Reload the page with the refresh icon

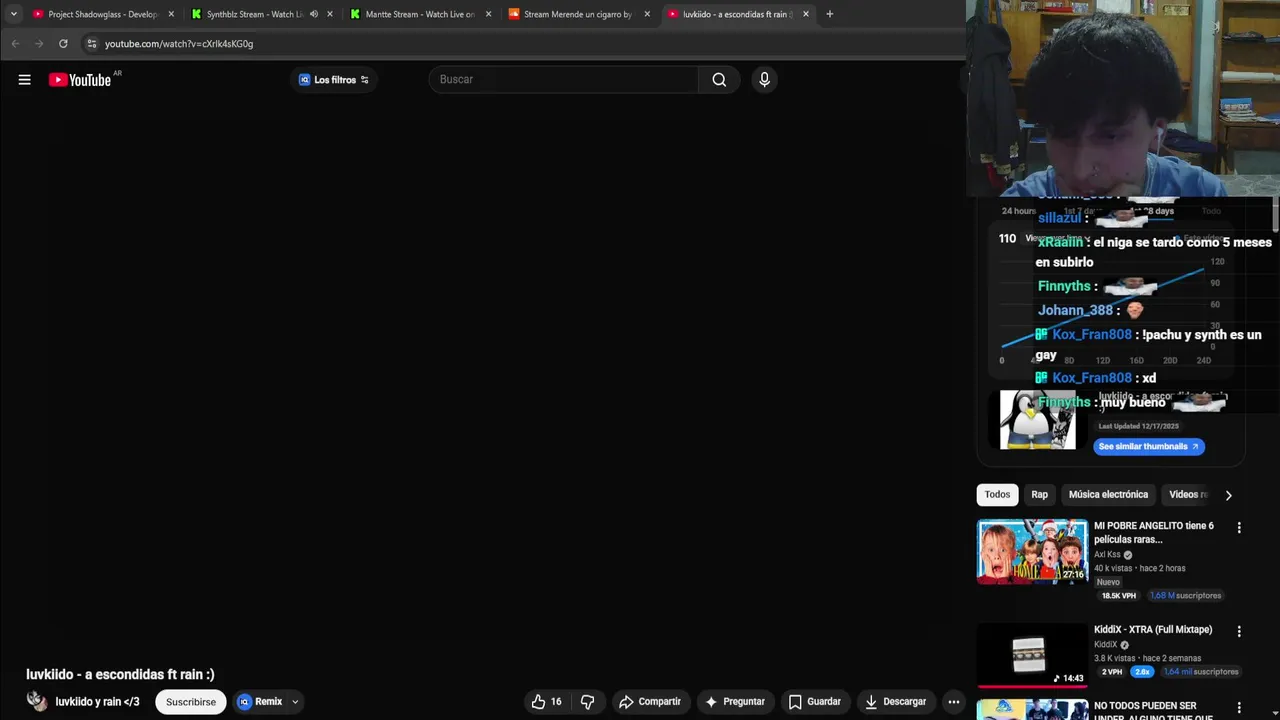coord(63,44)
